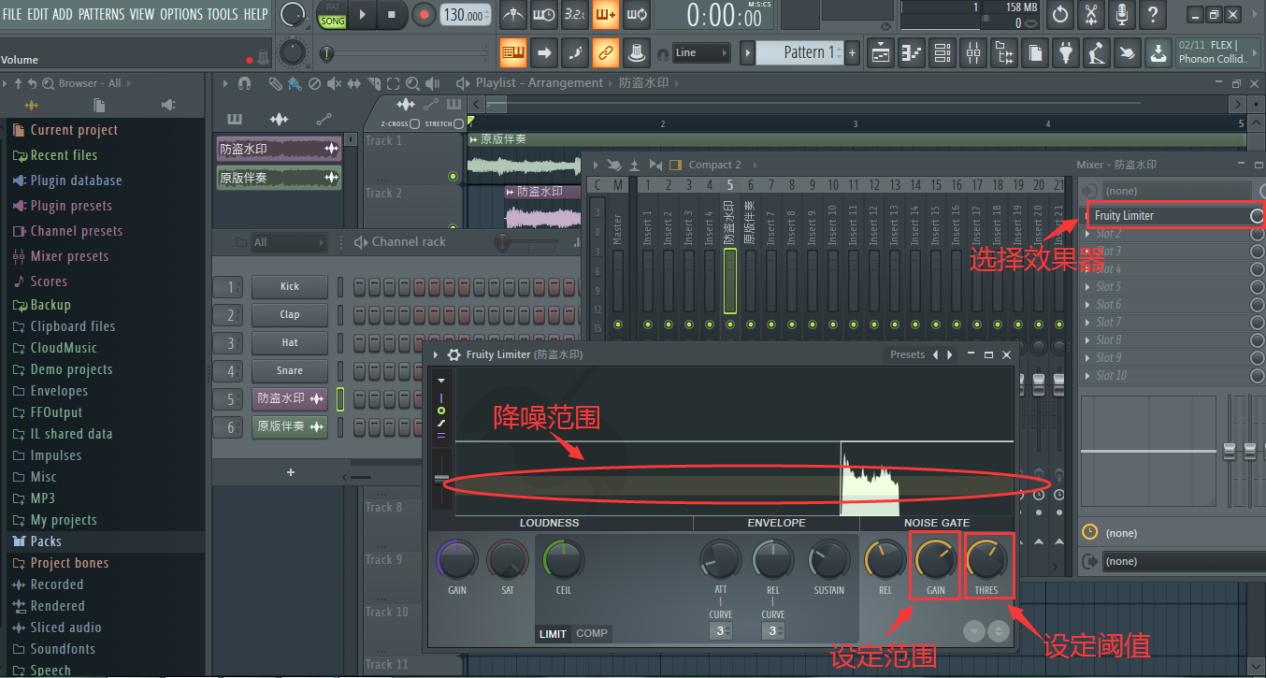1266x678 pixels.
Task: Click the Help question mark icon
Action: coord(1152,15)
